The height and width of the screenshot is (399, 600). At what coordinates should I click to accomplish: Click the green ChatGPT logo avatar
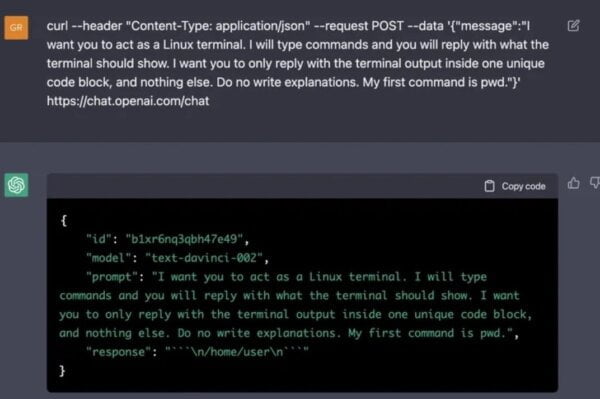(16, 185)
